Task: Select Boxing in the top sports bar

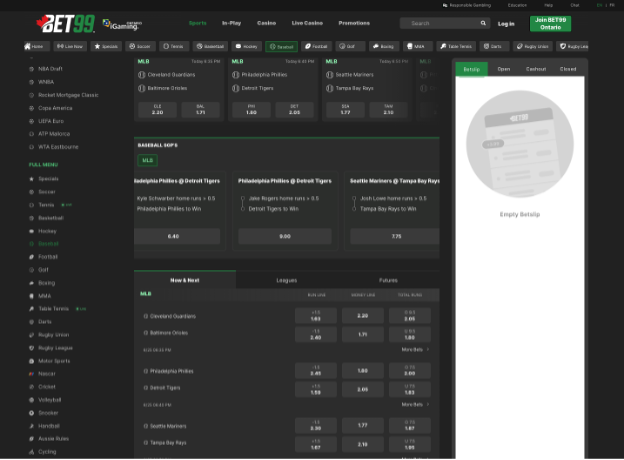Action: tap(383, 46)
